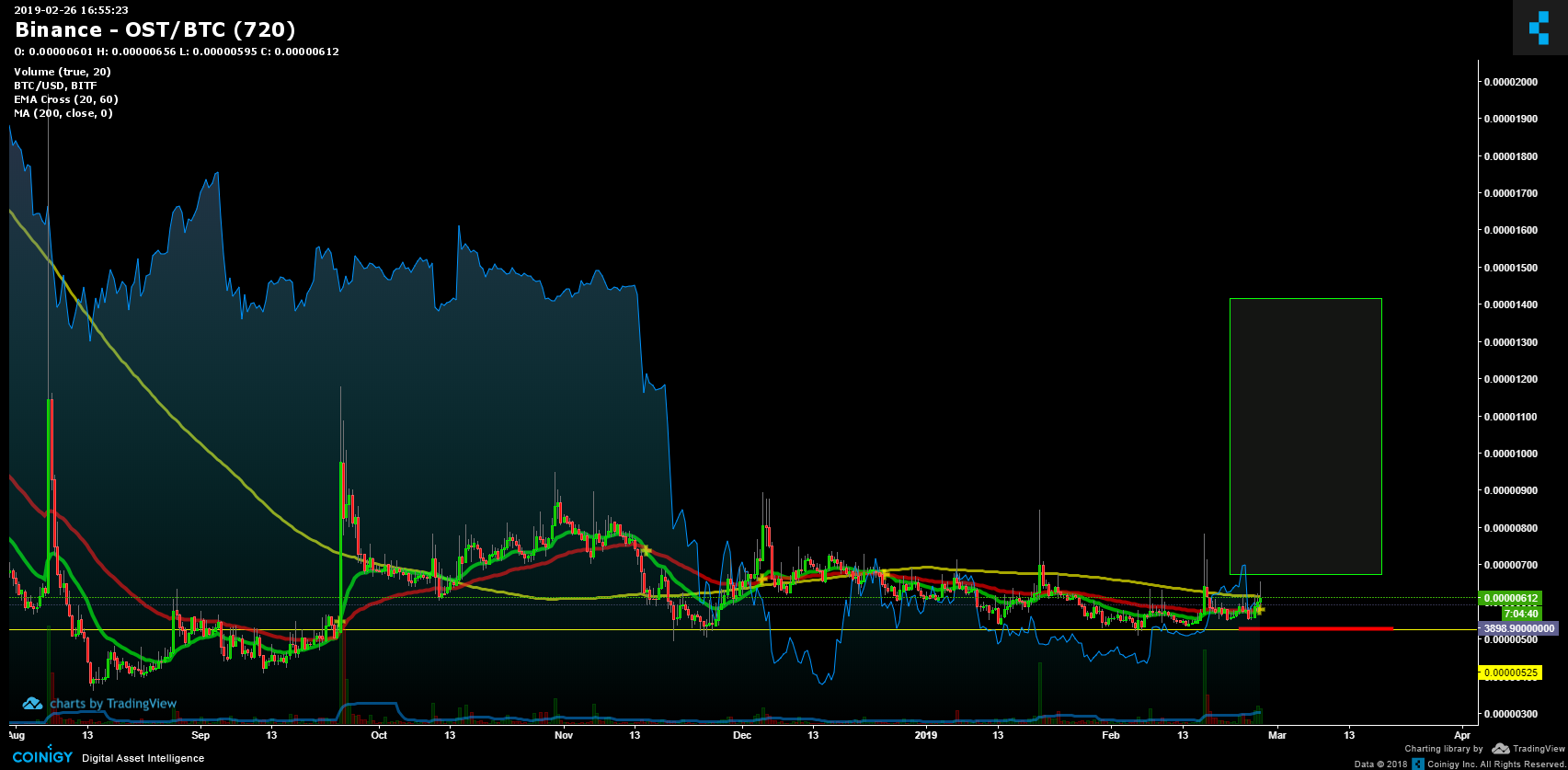Click the OHLC values line under the title
This screenshot has height=770, width=1568.
[177, 52]
